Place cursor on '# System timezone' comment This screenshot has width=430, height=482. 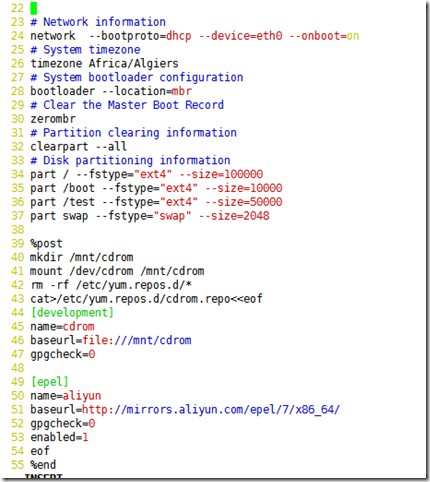[85, 50]
